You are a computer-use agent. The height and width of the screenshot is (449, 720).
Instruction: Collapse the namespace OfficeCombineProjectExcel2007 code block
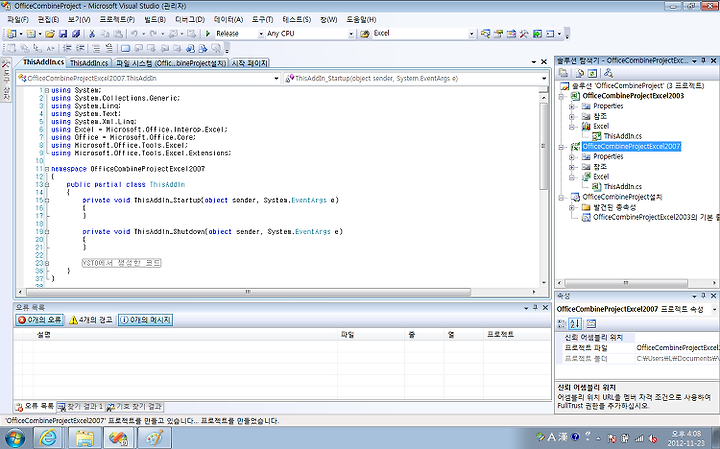(47, 169)
